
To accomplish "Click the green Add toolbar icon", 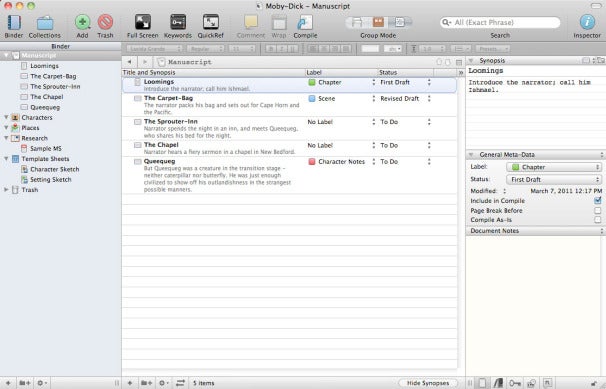I will click(x=82, y=22).
